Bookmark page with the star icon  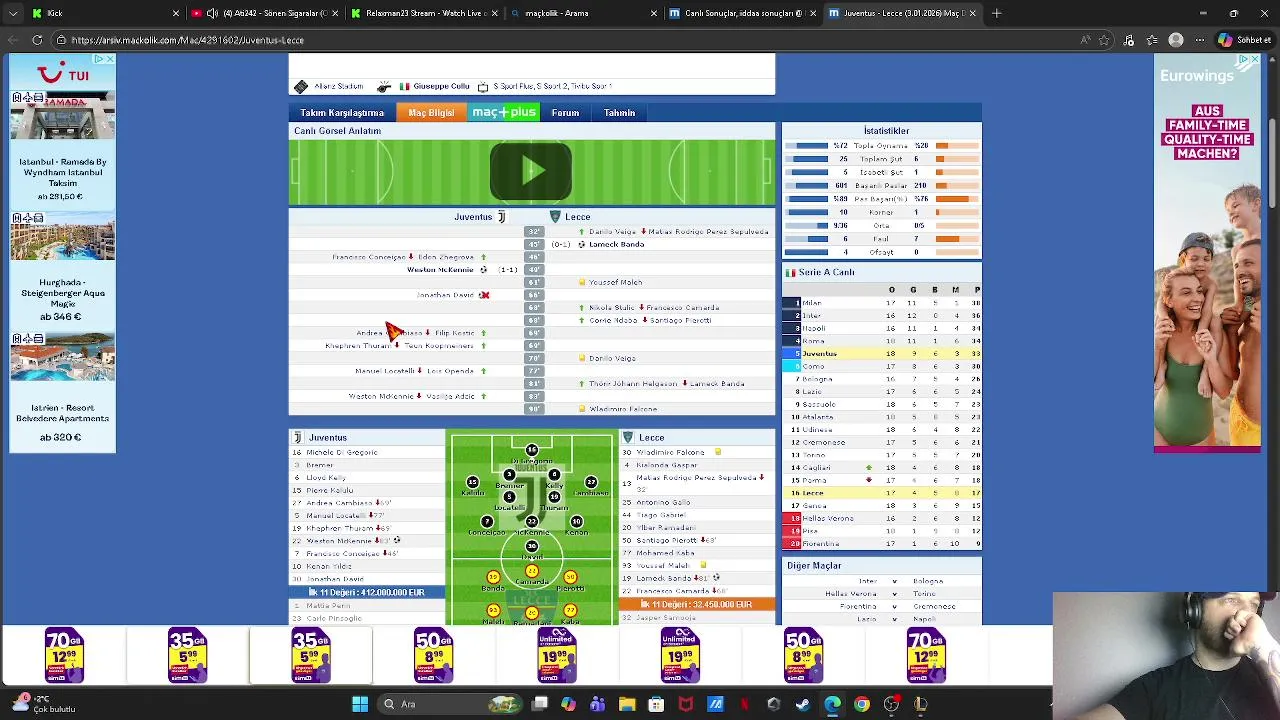pos(1104,40)
